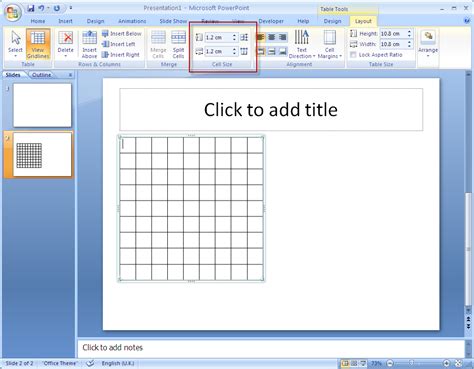474x369 pixels.
Task: Click the Zoom Out minus button
Action: coord(390,363)
